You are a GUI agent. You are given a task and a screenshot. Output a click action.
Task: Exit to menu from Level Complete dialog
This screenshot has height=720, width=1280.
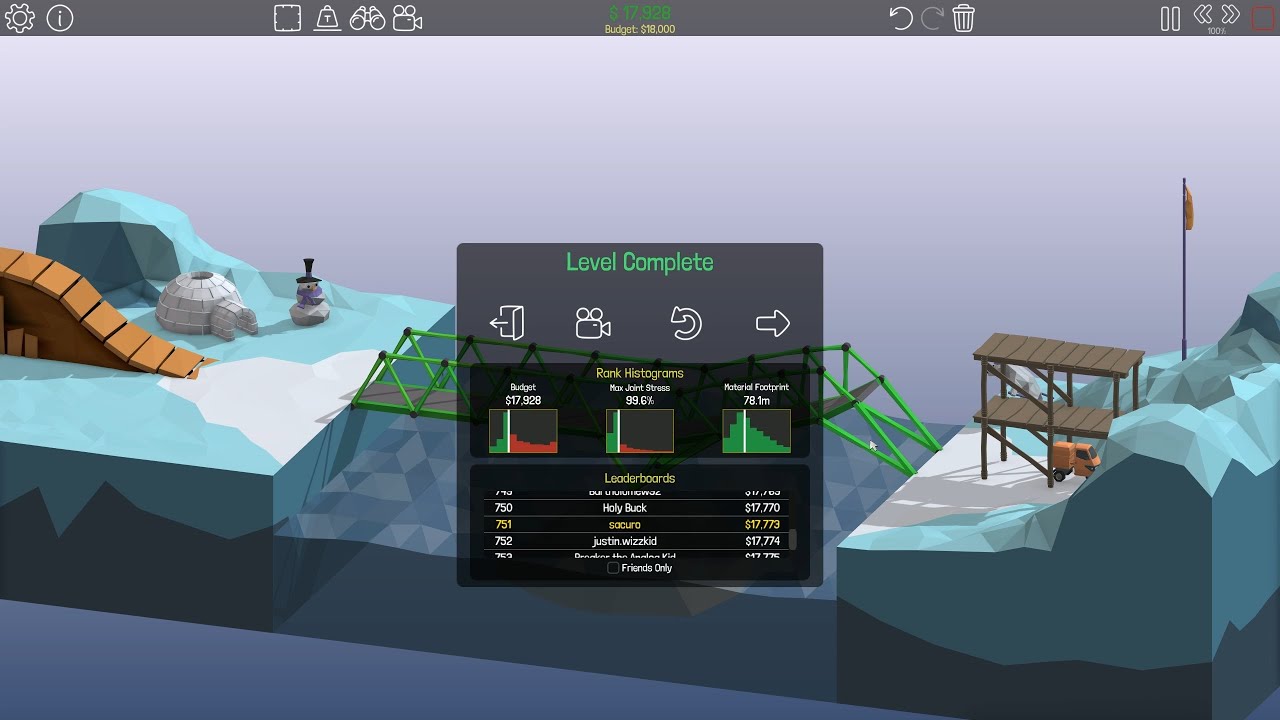[507, 323]
